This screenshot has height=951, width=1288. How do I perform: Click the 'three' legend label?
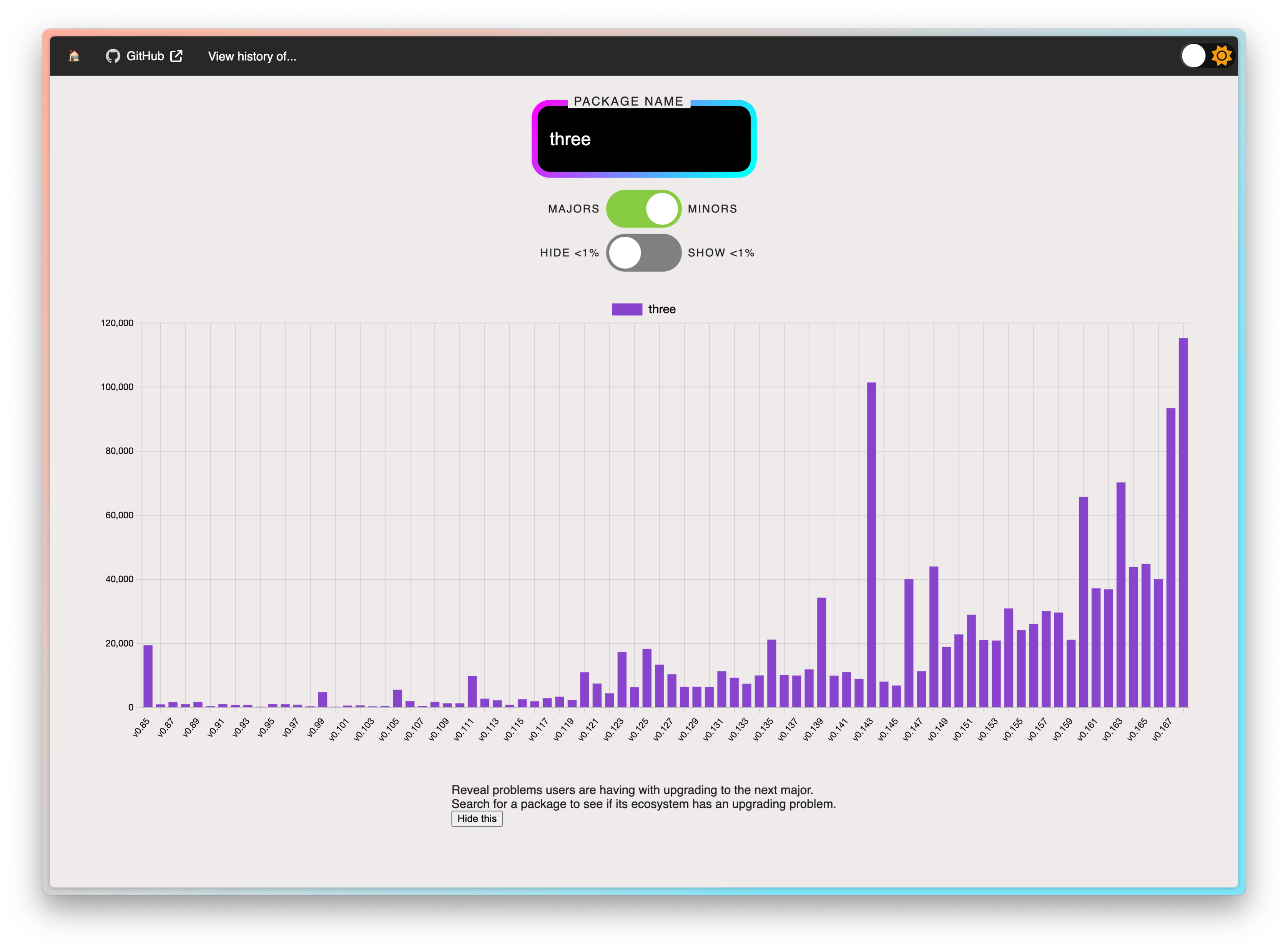point(661,309)
